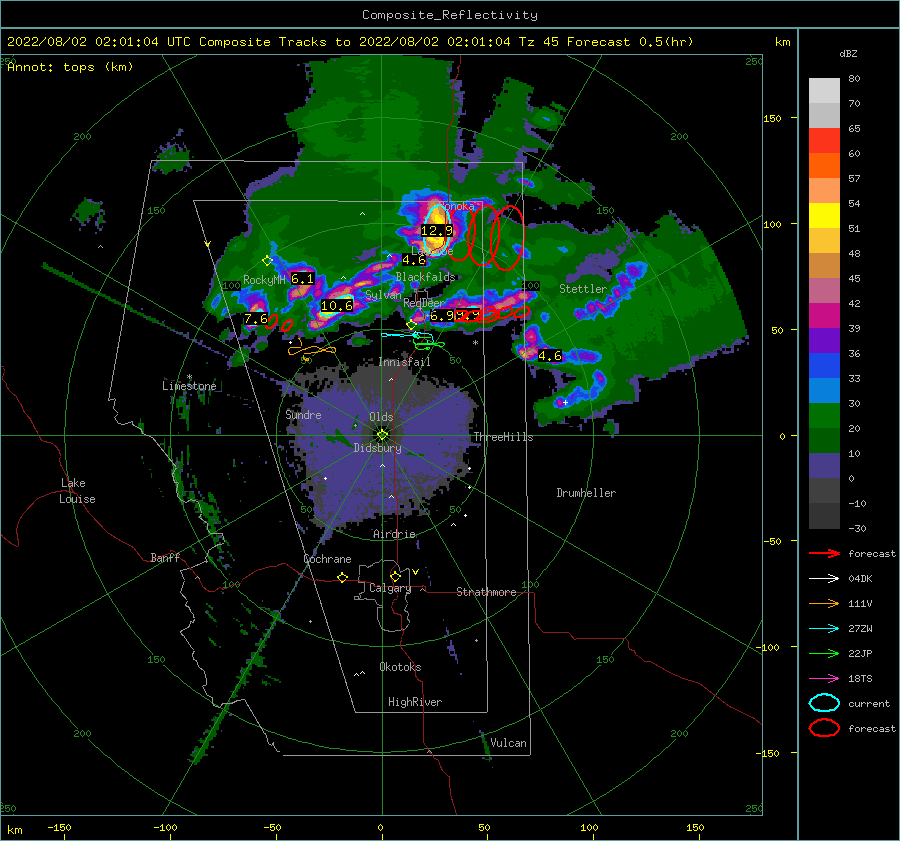Viewport: 900px width, 841px height.
Task: Click the green storm track above Innisfail
Action: click(428, 344)
